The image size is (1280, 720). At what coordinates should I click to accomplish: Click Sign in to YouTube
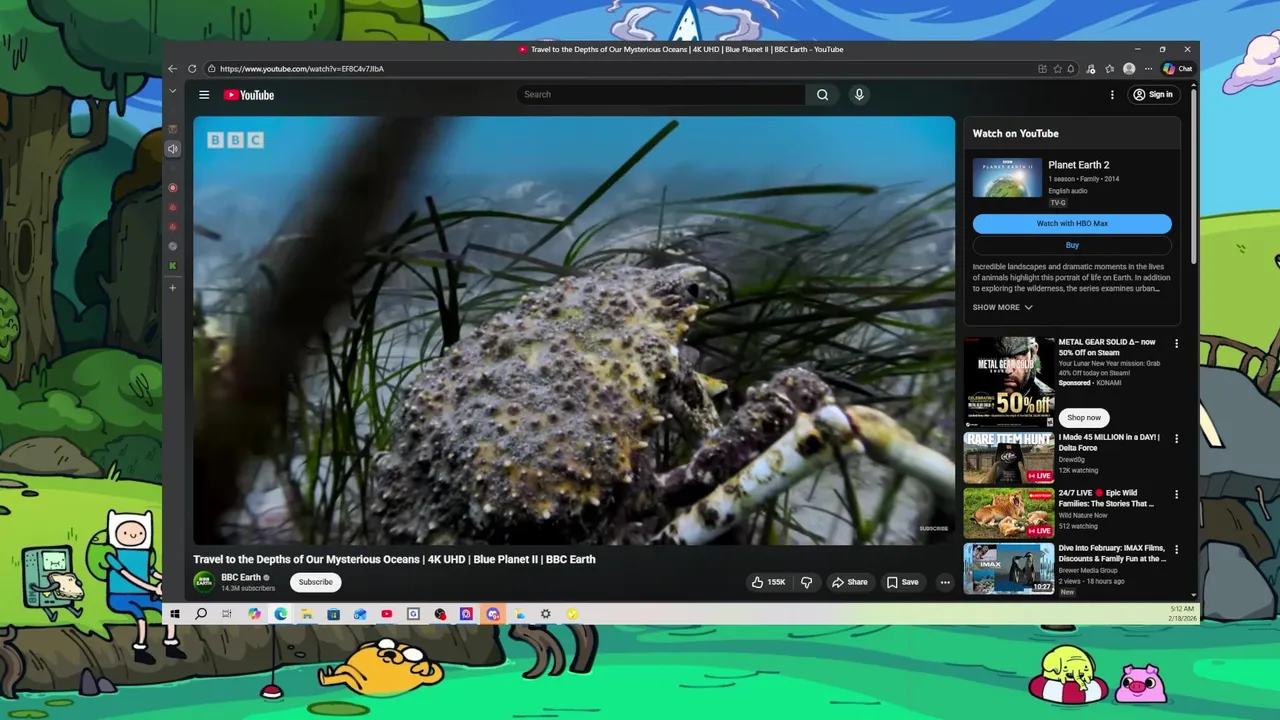(x=1152, y=95)
